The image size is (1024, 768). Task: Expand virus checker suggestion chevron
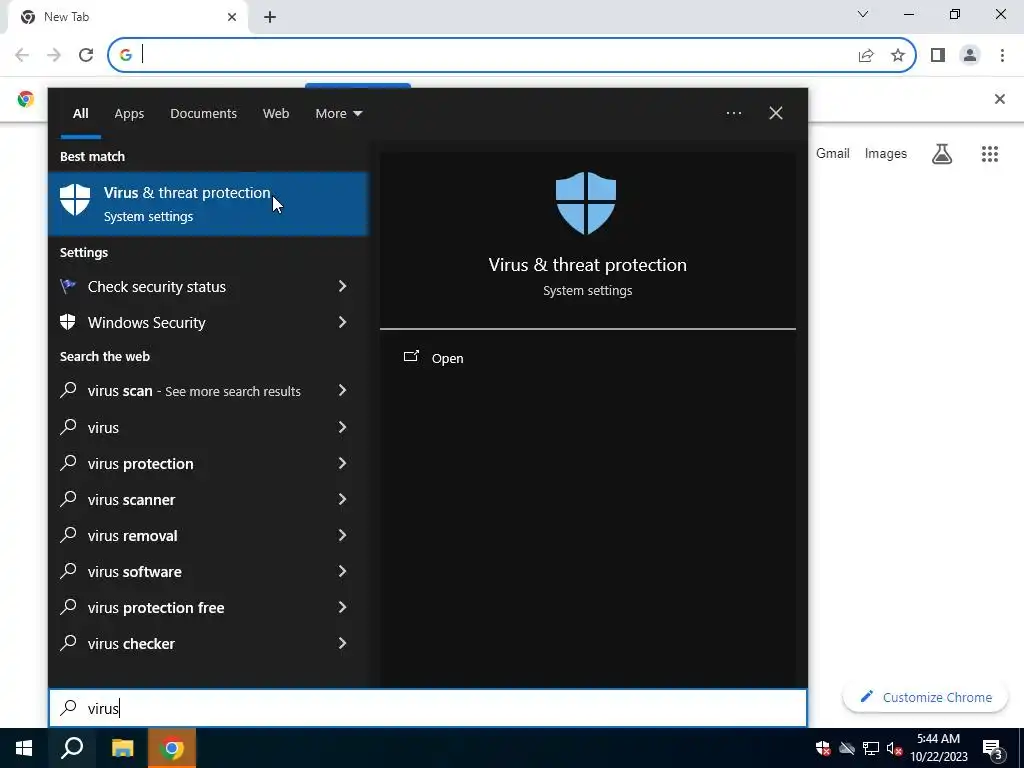tap(342, 643)
